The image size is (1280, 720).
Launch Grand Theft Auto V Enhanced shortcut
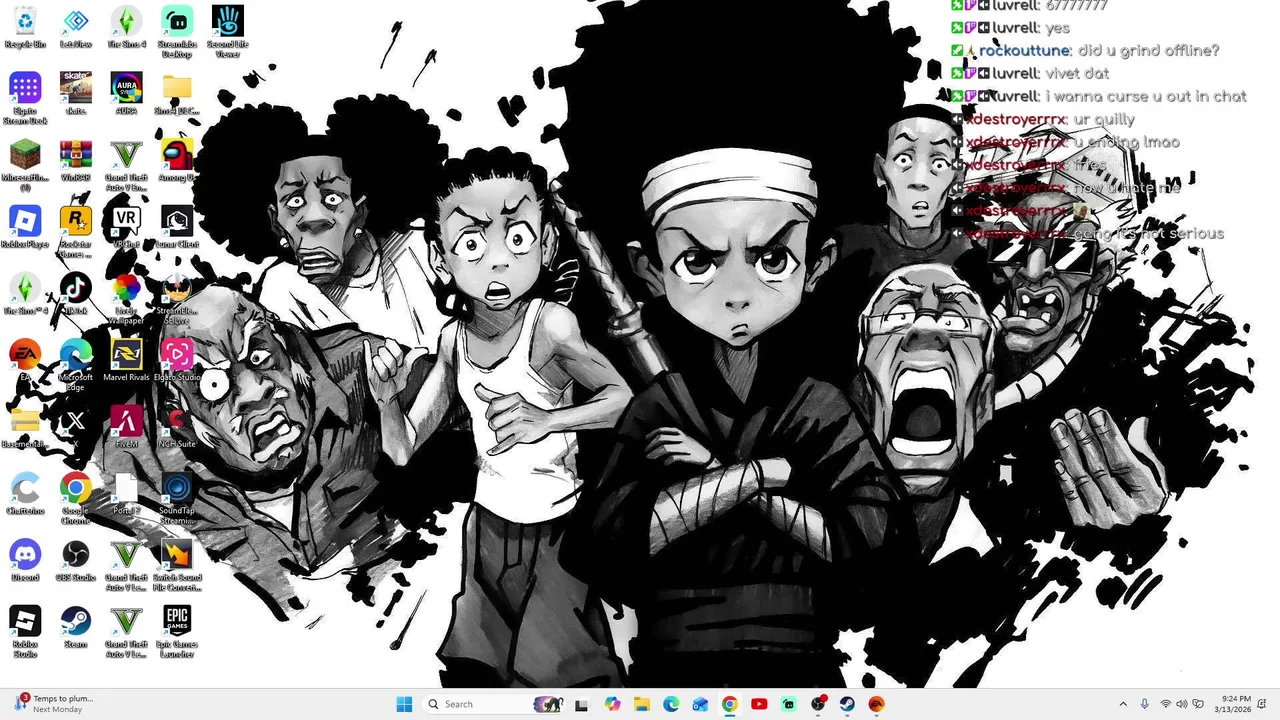[126, 164]
